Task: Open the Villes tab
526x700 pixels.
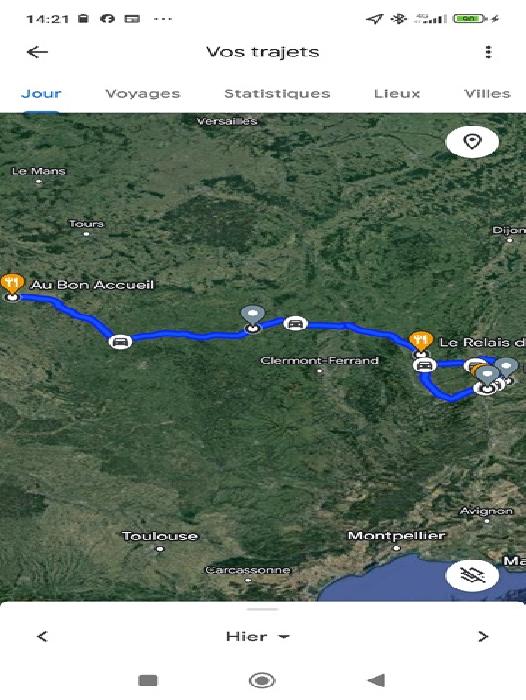Action: pos(487,93)
